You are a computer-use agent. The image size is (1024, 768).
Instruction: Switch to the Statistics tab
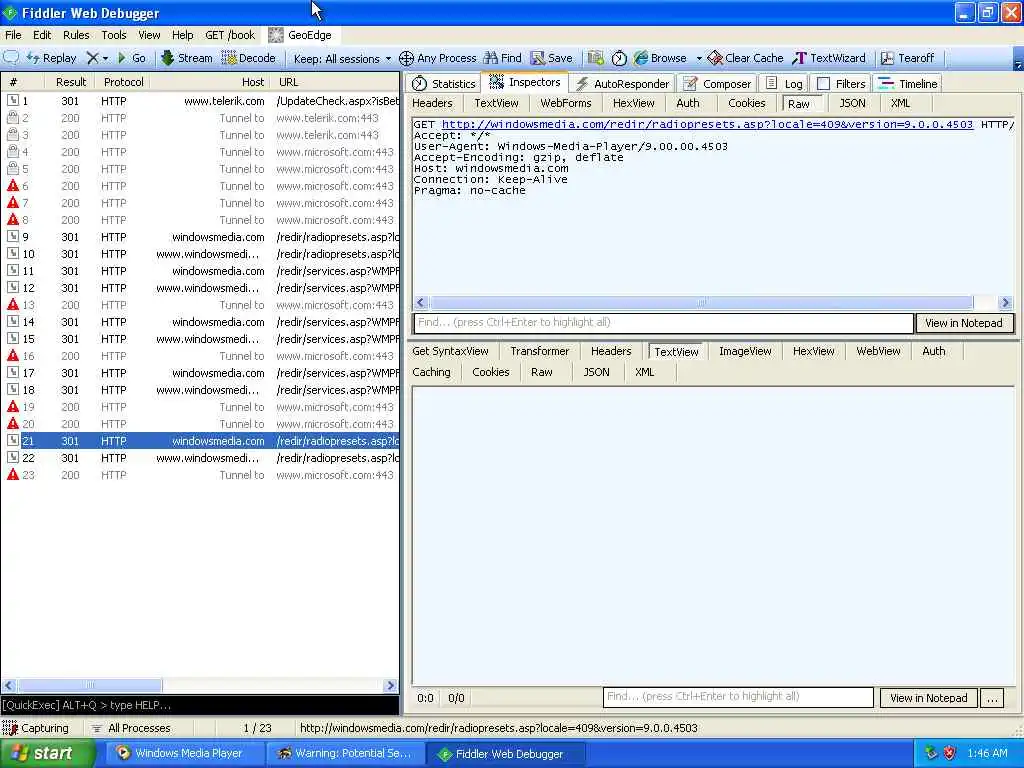point(444,84)
